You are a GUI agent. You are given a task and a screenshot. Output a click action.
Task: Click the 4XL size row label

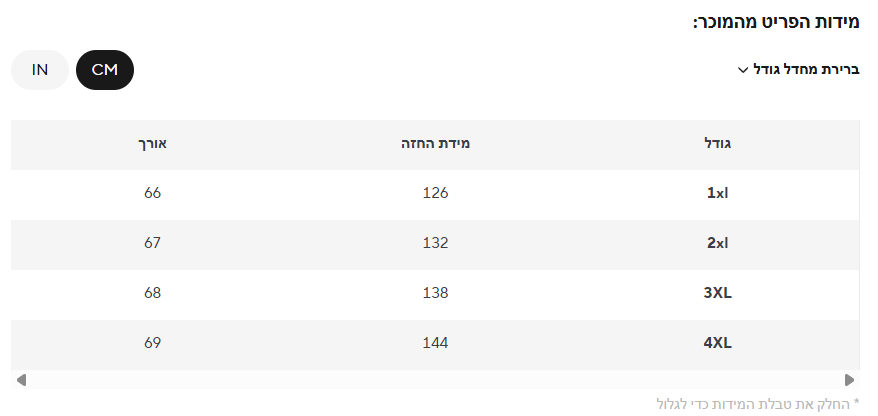(x=718, y=344)
